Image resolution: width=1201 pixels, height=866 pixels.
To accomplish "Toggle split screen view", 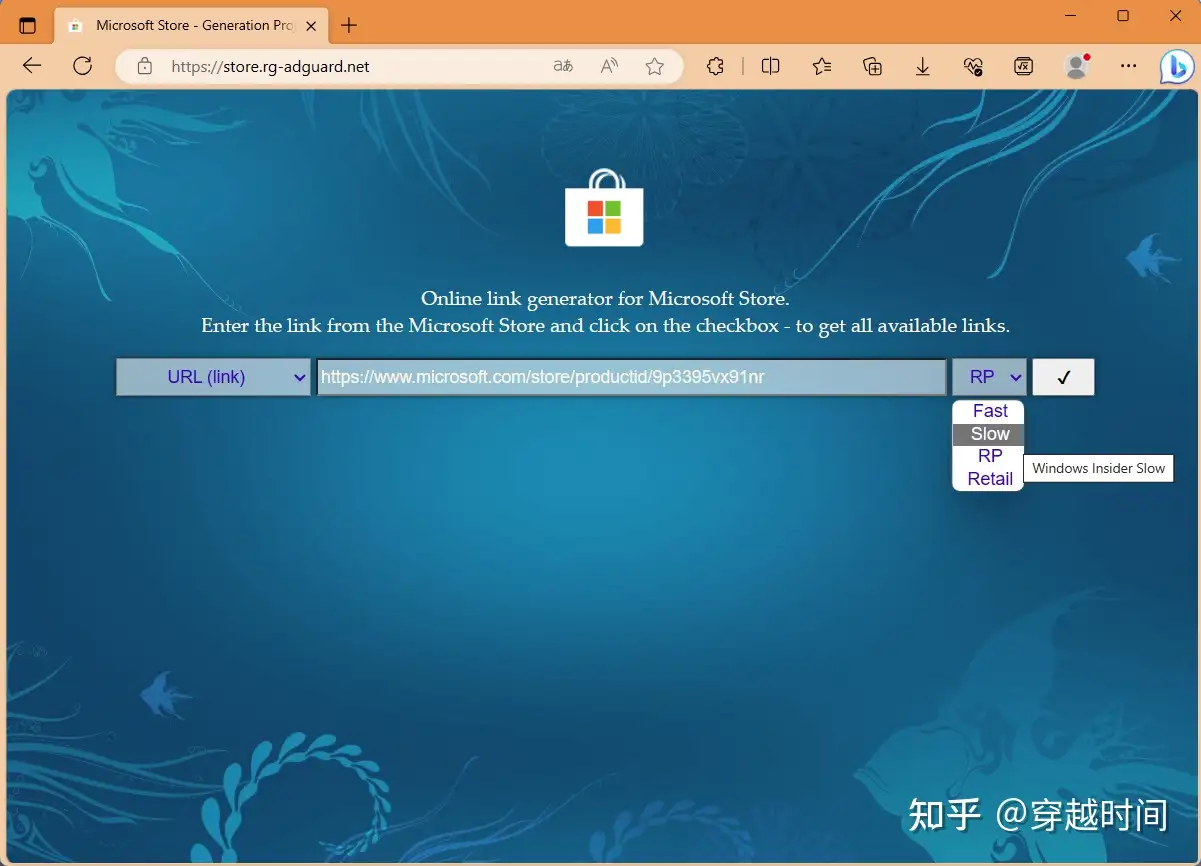I will [x=770, y=66].
